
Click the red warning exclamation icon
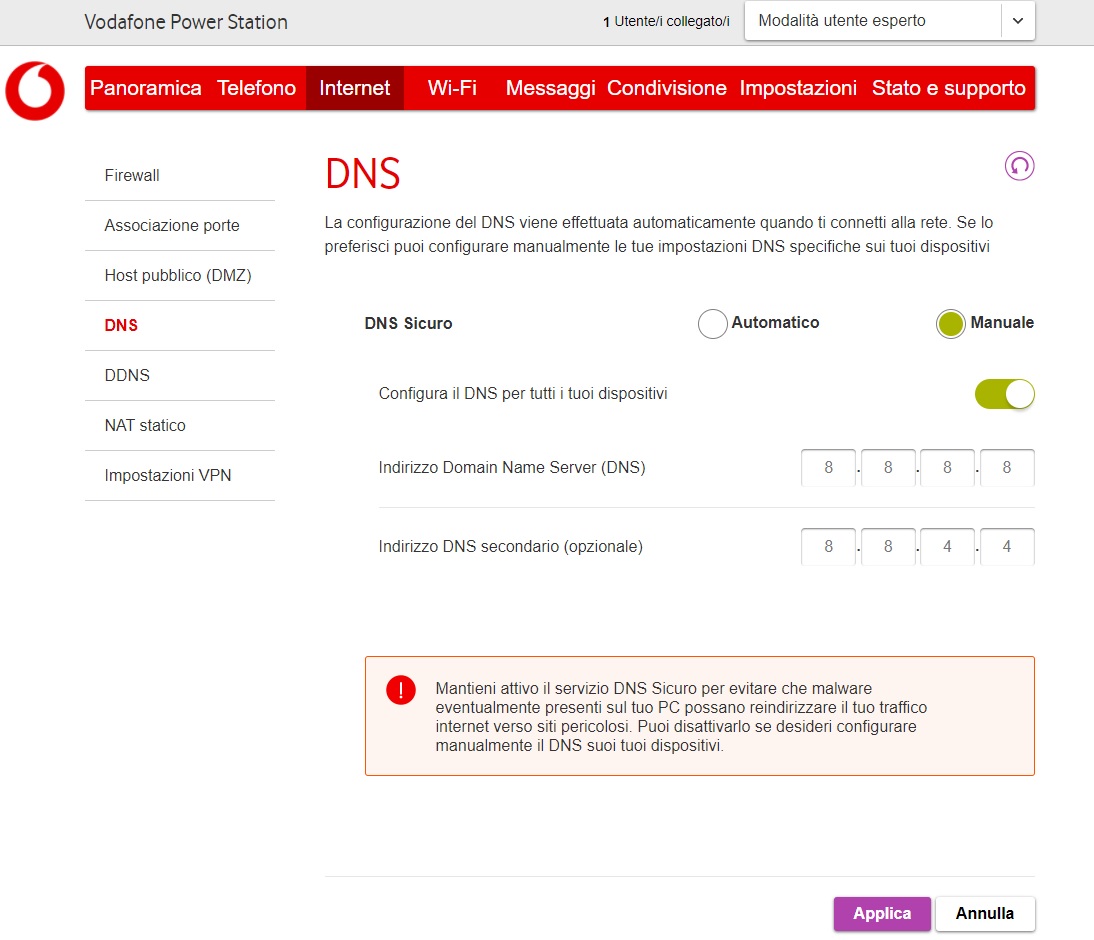(x=401, y=690)
